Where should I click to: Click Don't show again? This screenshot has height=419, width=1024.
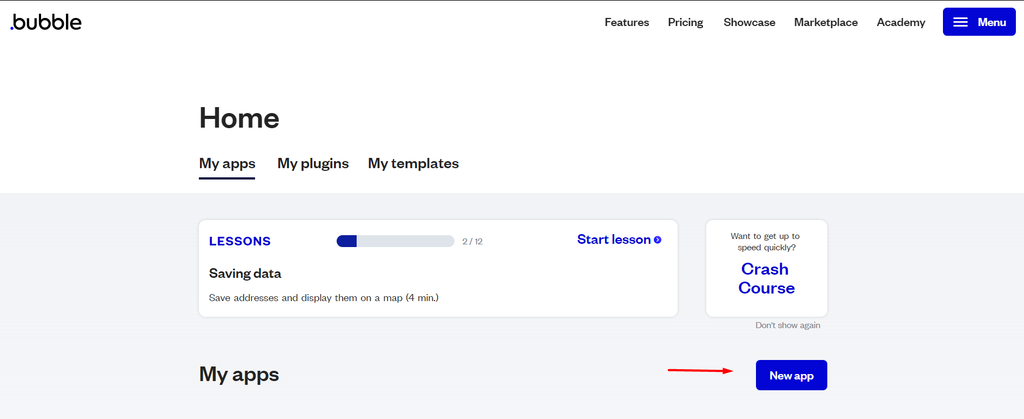(x=788, y=325)
